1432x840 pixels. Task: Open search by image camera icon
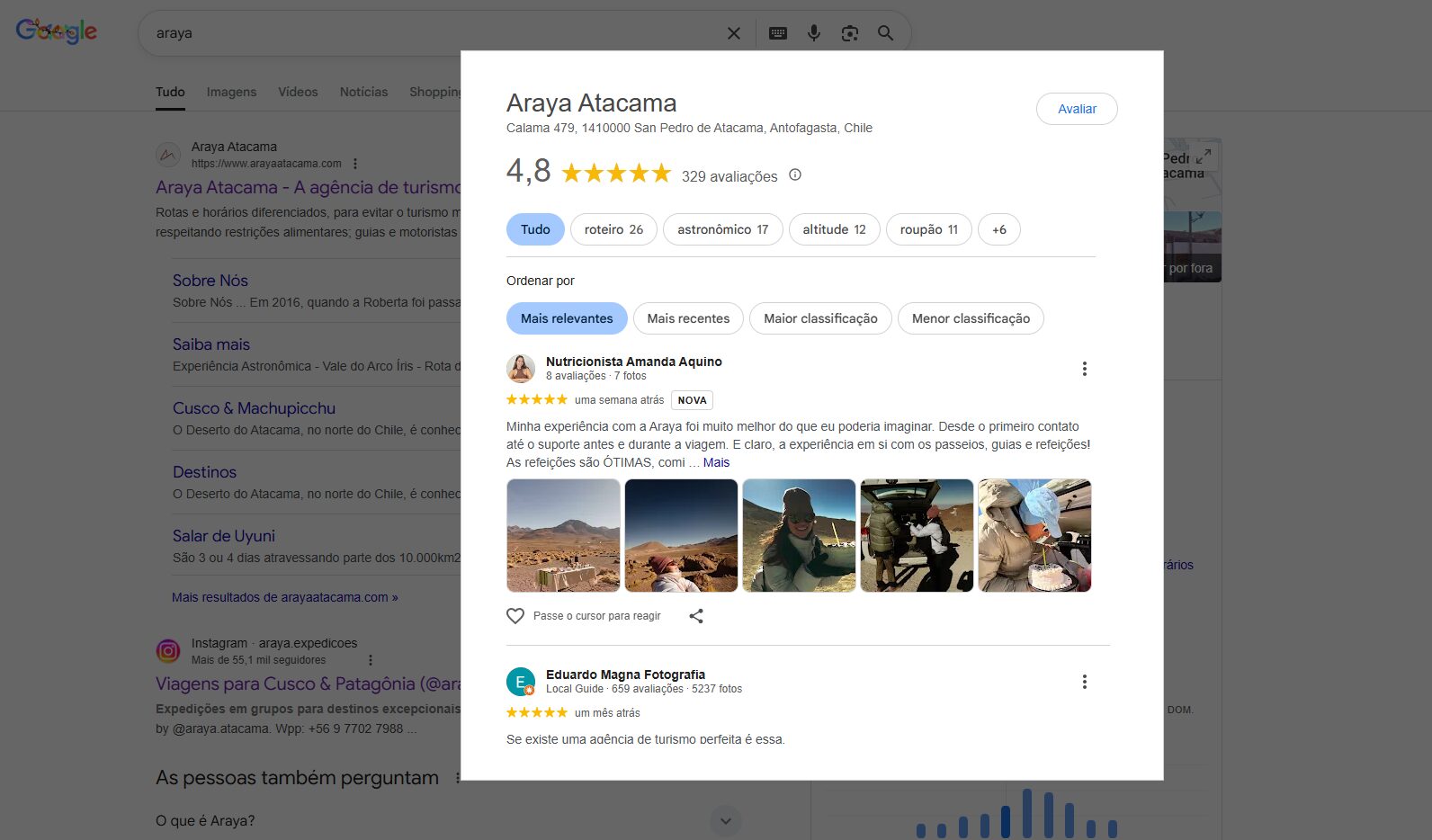click(850, 33)
